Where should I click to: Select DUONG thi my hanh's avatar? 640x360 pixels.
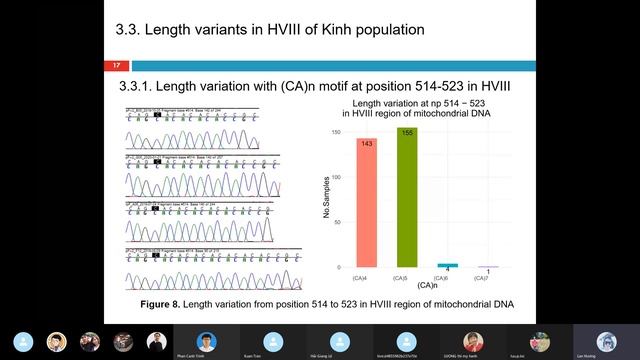473,342
